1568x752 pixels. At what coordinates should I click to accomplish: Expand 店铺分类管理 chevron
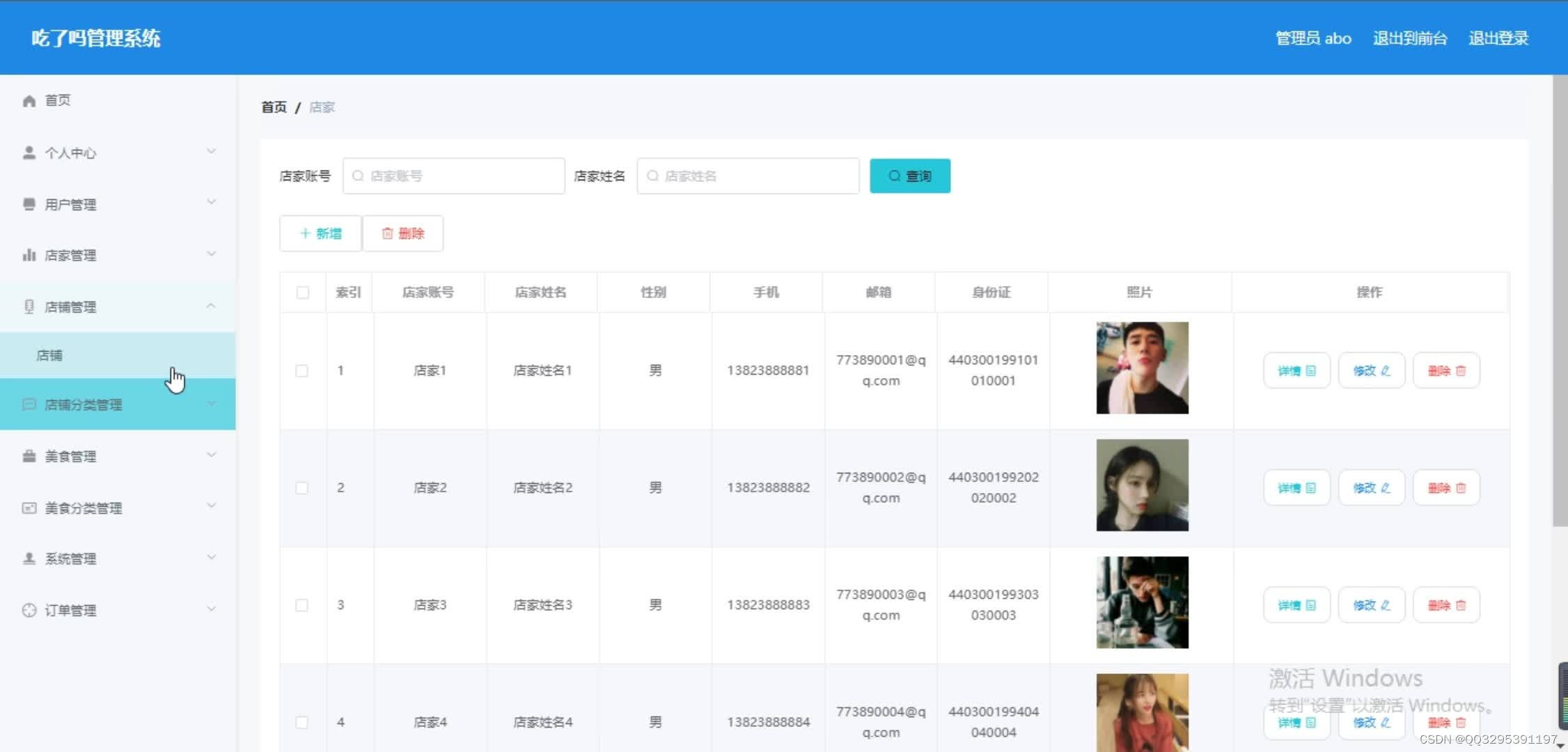tap(211, 403)
